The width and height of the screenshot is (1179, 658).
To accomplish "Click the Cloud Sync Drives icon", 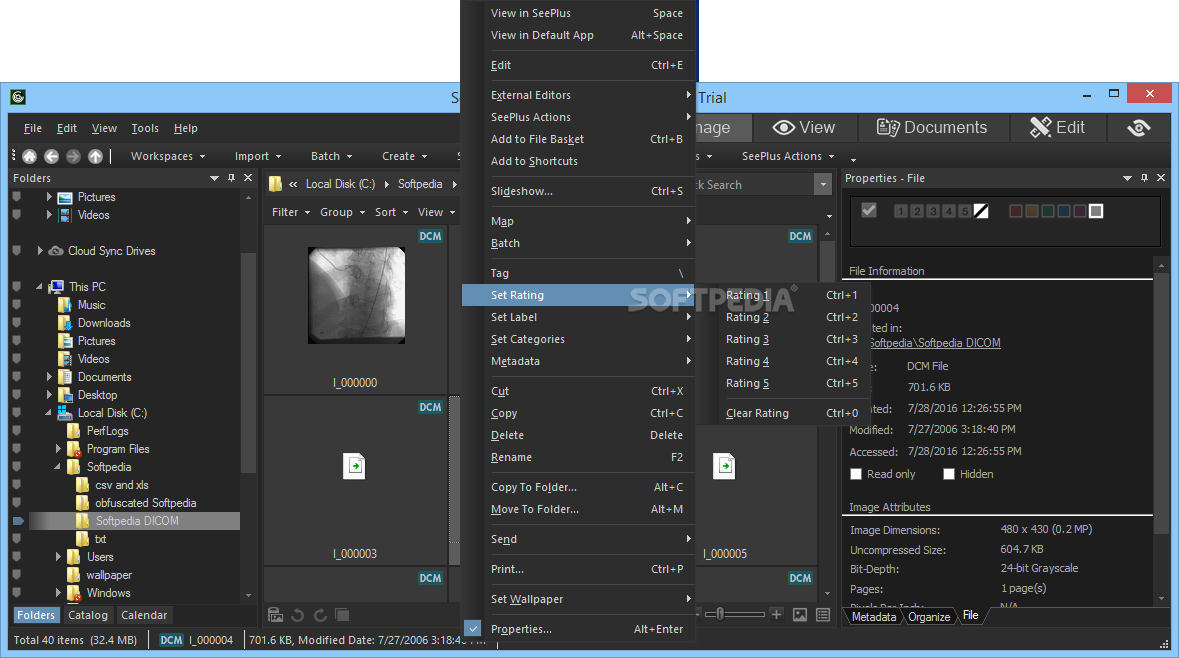I will pos(56,250).
